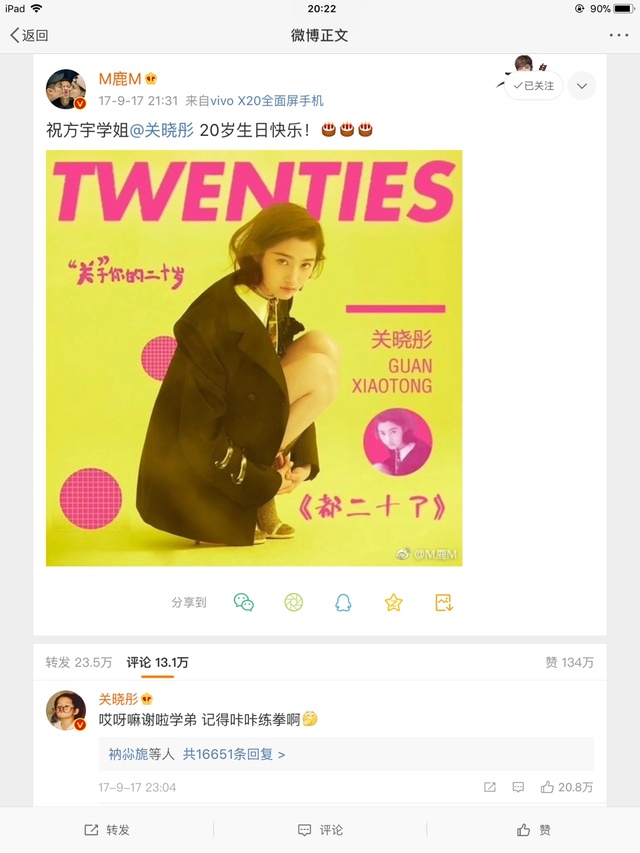This screenshot has height=853, width=640.
Task: Expand post options chevron dropdown
Action: click(x=582, y=86)
